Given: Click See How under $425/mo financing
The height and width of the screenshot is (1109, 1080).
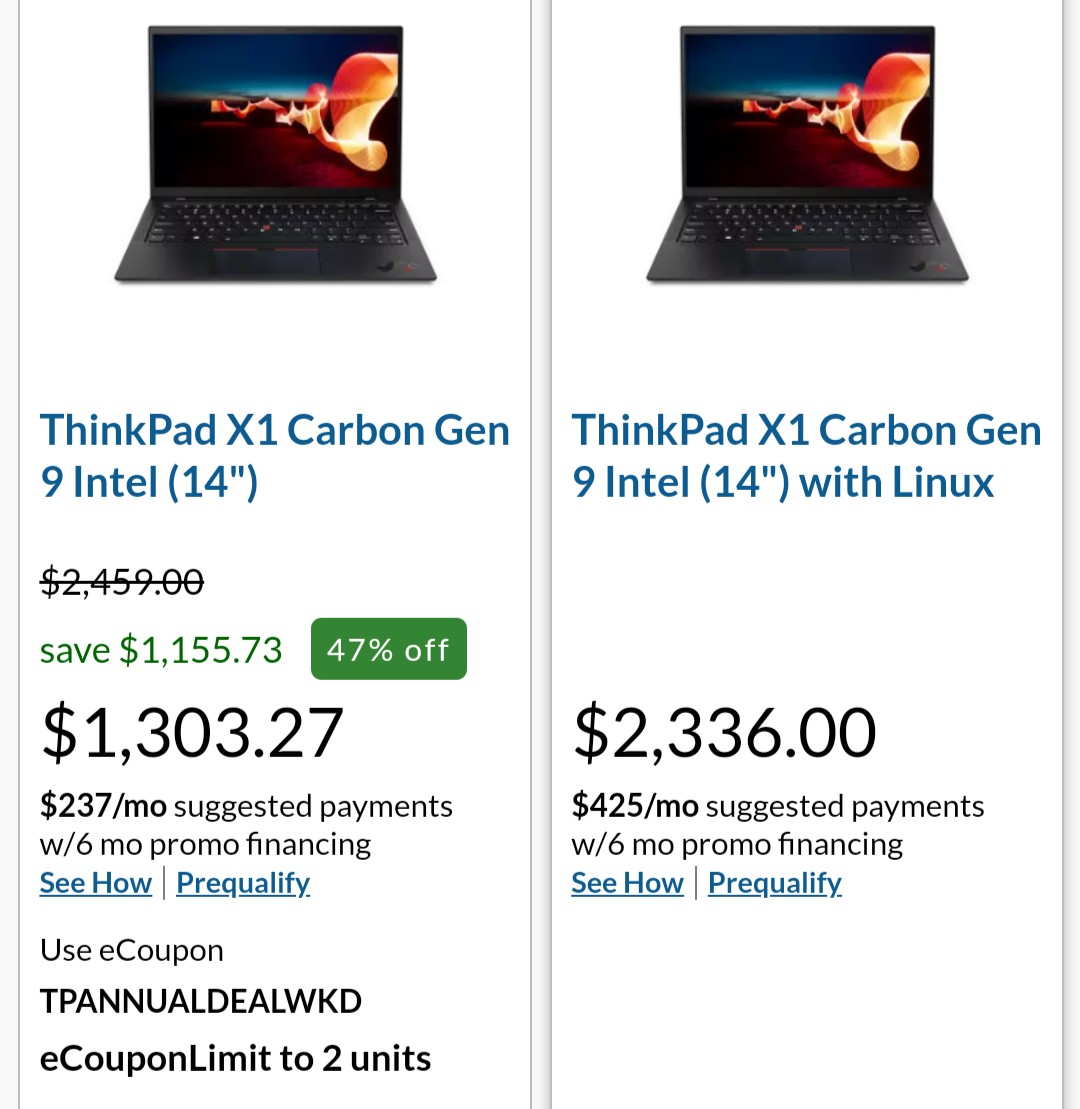Looking at the screenshot, I should point(627,883).
